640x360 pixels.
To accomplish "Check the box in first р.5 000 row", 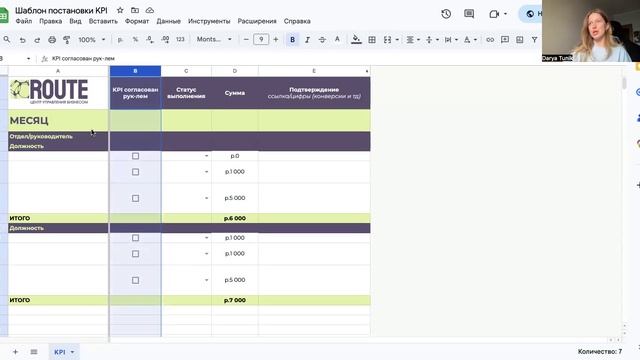I will pos(135,198).
